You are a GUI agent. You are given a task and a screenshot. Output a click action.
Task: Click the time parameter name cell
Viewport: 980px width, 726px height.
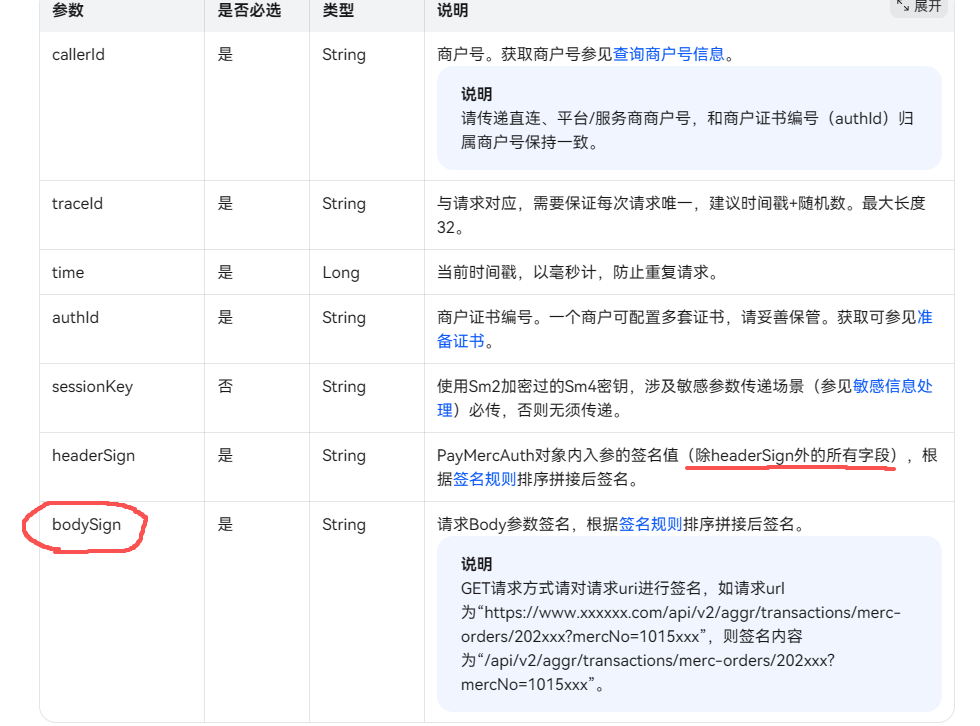pos(68,273)
